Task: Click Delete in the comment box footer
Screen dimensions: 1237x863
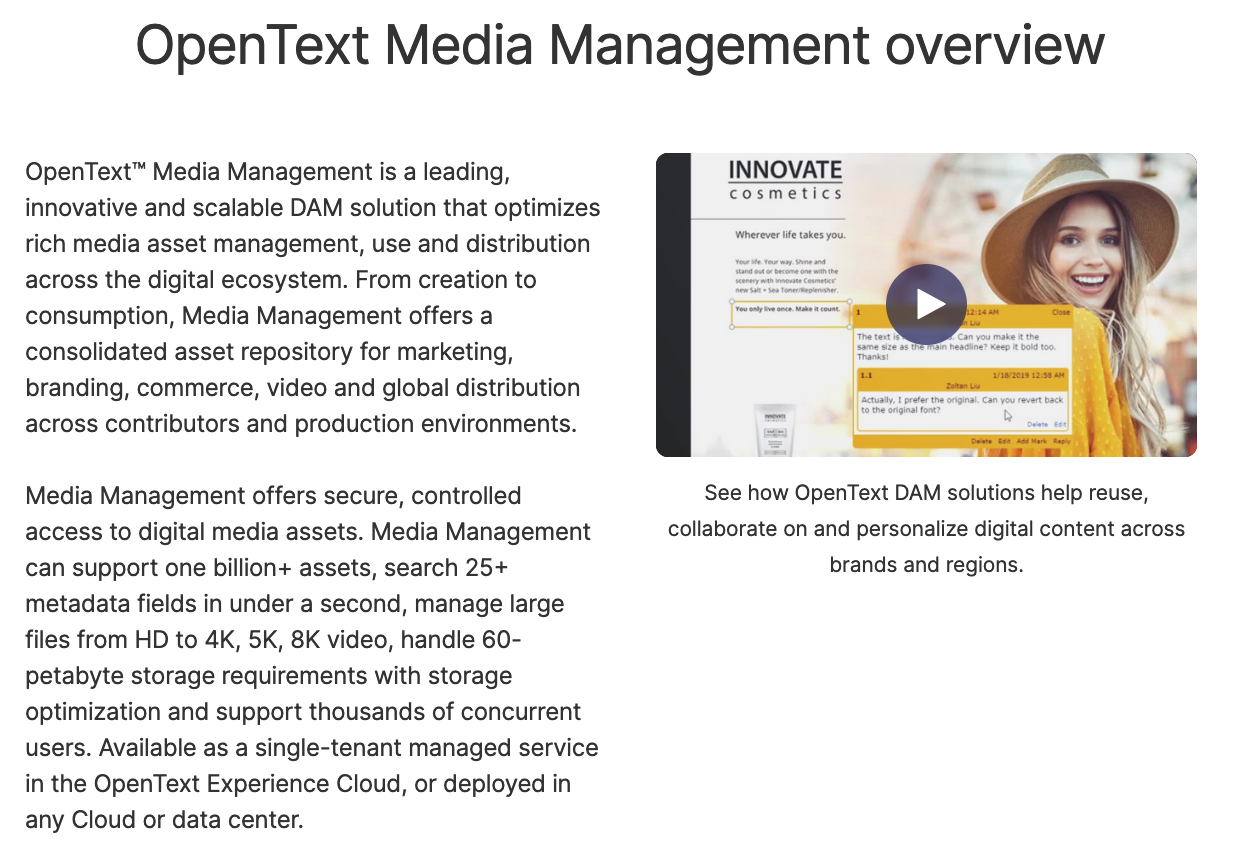Action: (x=980, y=441)
